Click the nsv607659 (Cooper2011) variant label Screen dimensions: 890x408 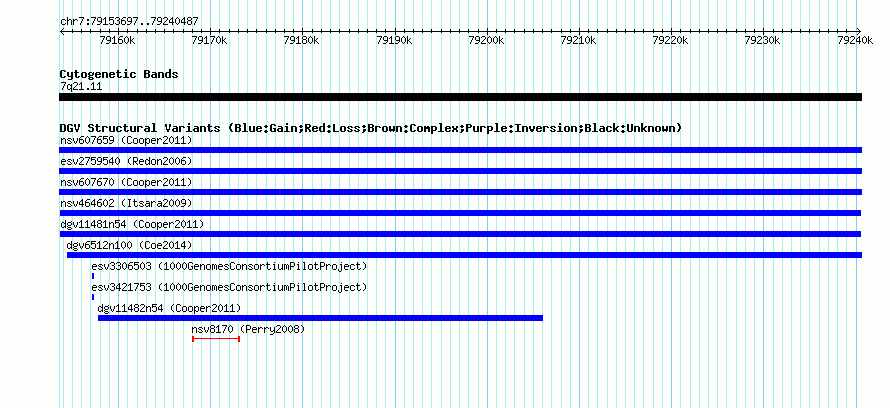click(x=126, y=140)
